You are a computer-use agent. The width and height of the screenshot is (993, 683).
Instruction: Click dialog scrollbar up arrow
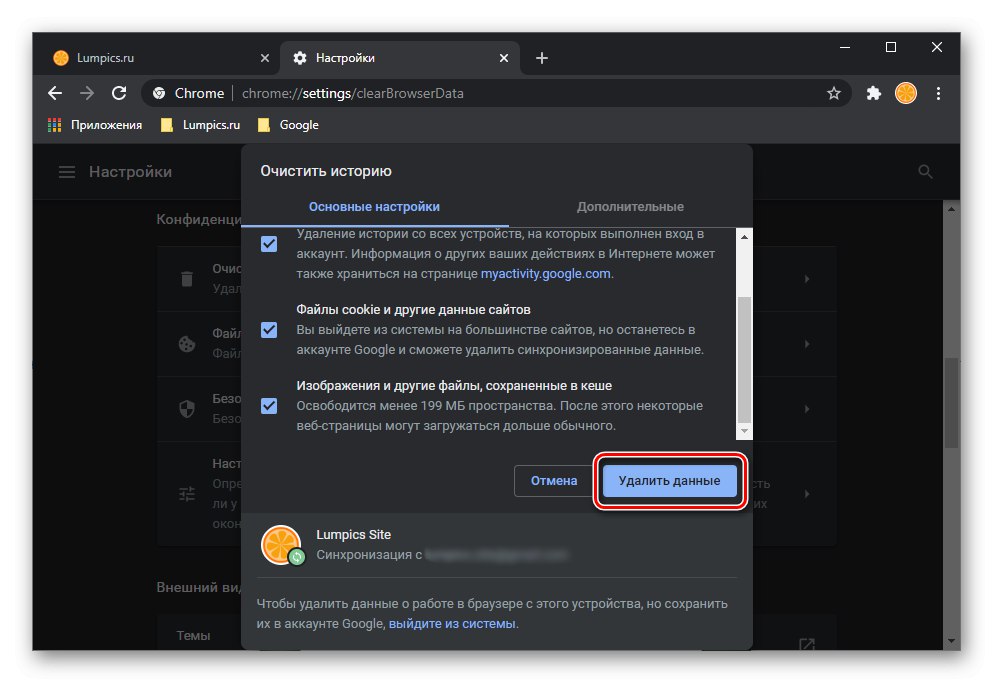pos(744,236)
